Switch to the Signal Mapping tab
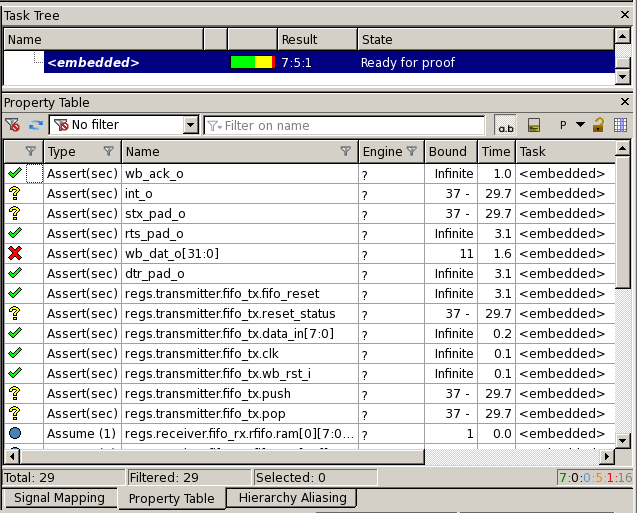Viewport: 637px width, 513px height. [59, 498]
